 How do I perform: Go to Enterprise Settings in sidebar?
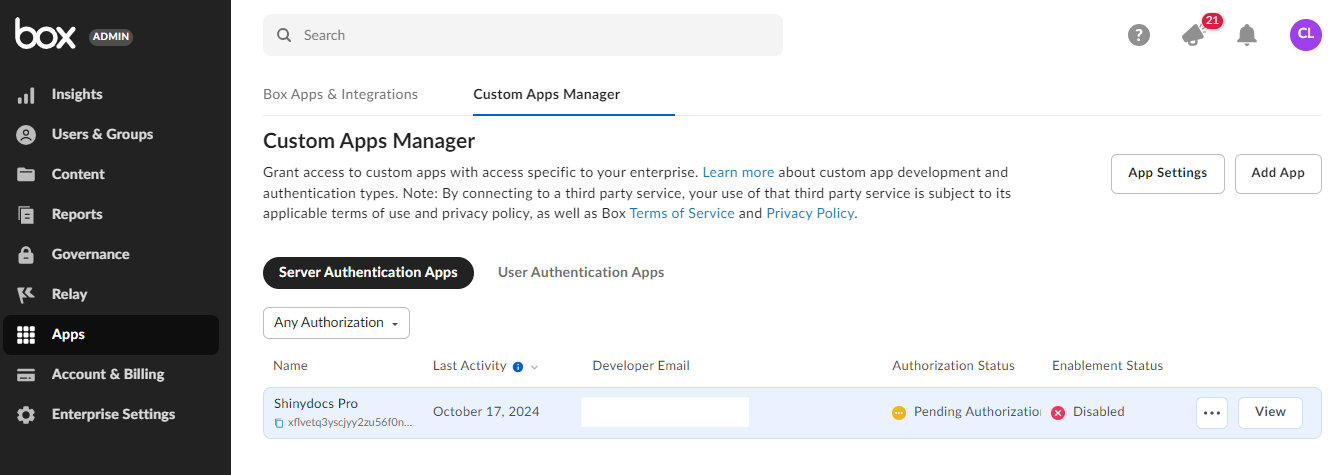(x=113, y=414)
